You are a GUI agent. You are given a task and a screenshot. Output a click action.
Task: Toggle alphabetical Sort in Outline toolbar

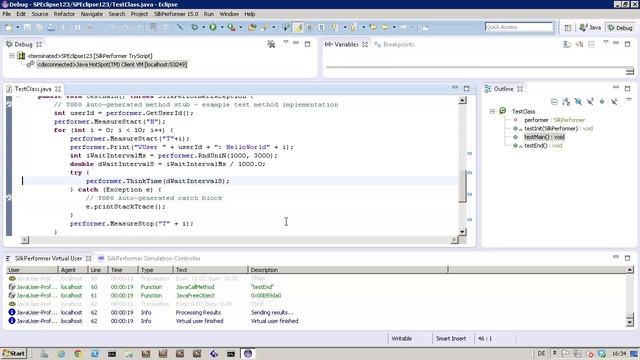click(x=566, y=102)
